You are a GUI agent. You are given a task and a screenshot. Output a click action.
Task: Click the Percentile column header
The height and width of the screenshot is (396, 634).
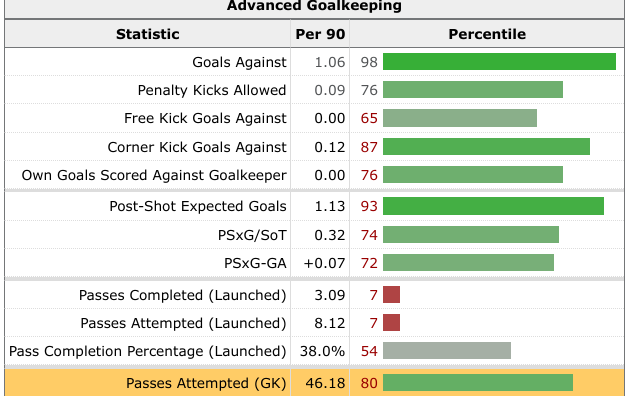pyautogui.click(x=487, y=34)
